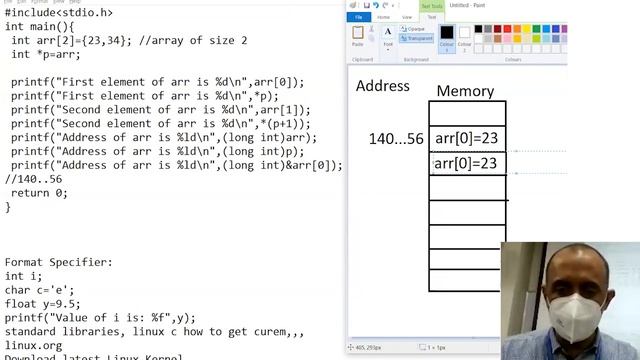Click the upper 'arr[0]=23' memory cell
640x360 pixels.
point(467,138)
